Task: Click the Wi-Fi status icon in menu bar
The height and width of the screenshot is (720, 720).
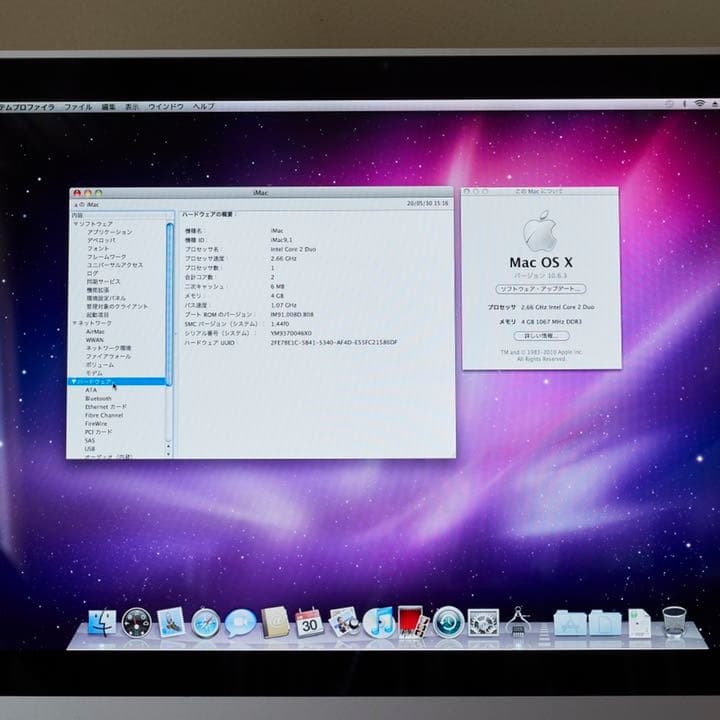Action: 699,103
